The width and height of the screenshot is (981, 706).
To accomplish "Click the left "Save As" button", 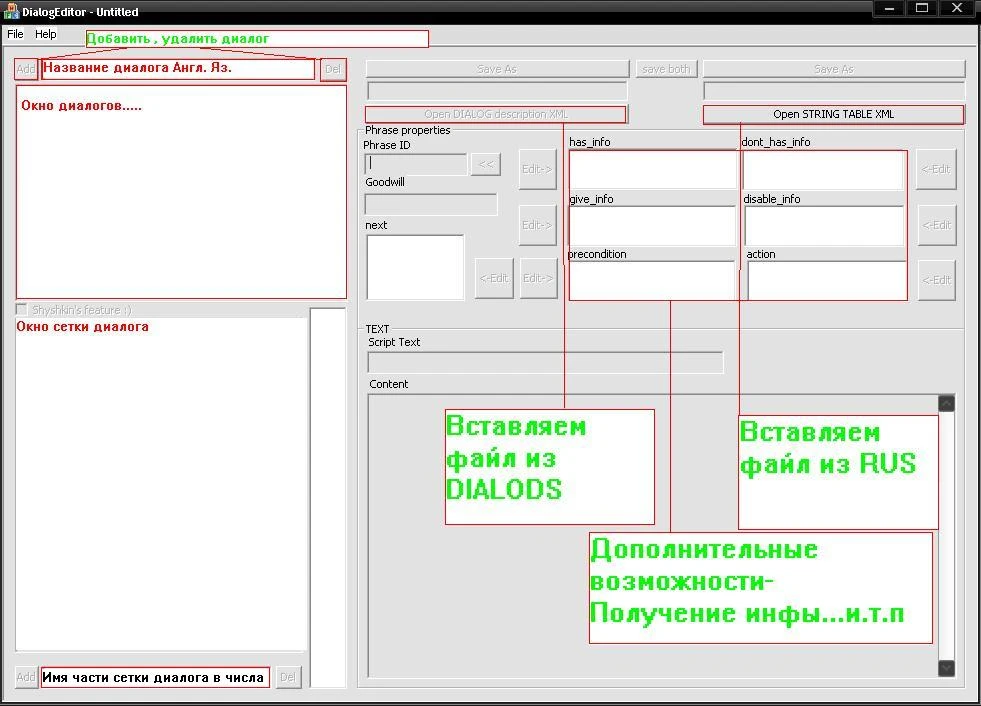I will [x=497, y=69].
